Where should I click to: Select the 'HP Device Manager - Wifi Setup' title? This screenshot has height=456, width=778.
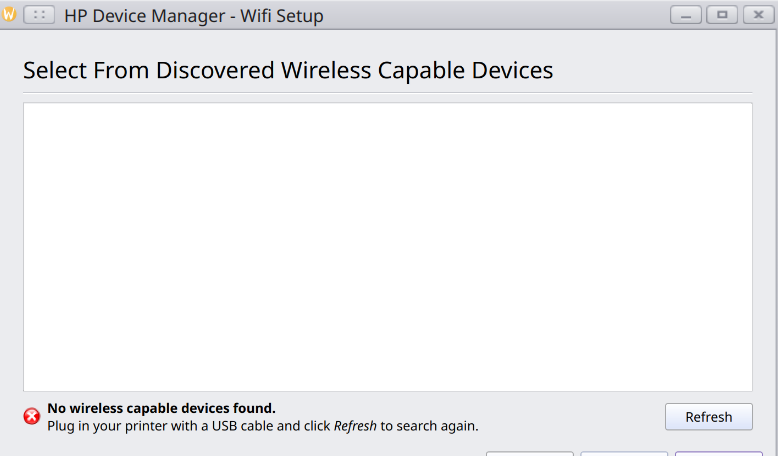(x=194, y=16)
